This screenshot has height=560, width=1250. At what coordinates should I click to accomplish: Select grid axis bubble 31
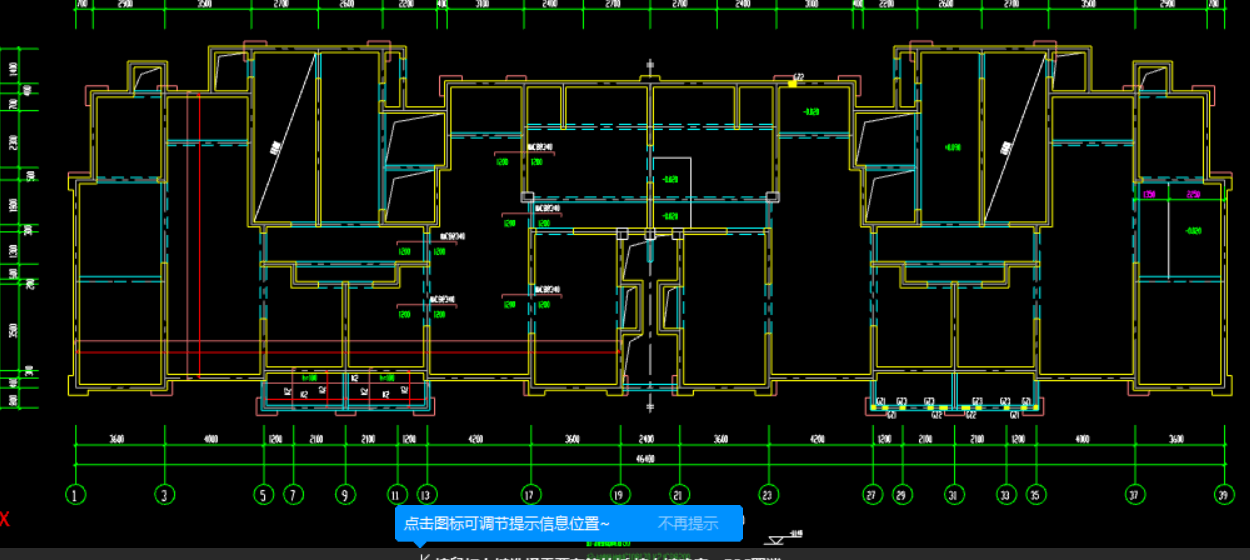(953, 494)
